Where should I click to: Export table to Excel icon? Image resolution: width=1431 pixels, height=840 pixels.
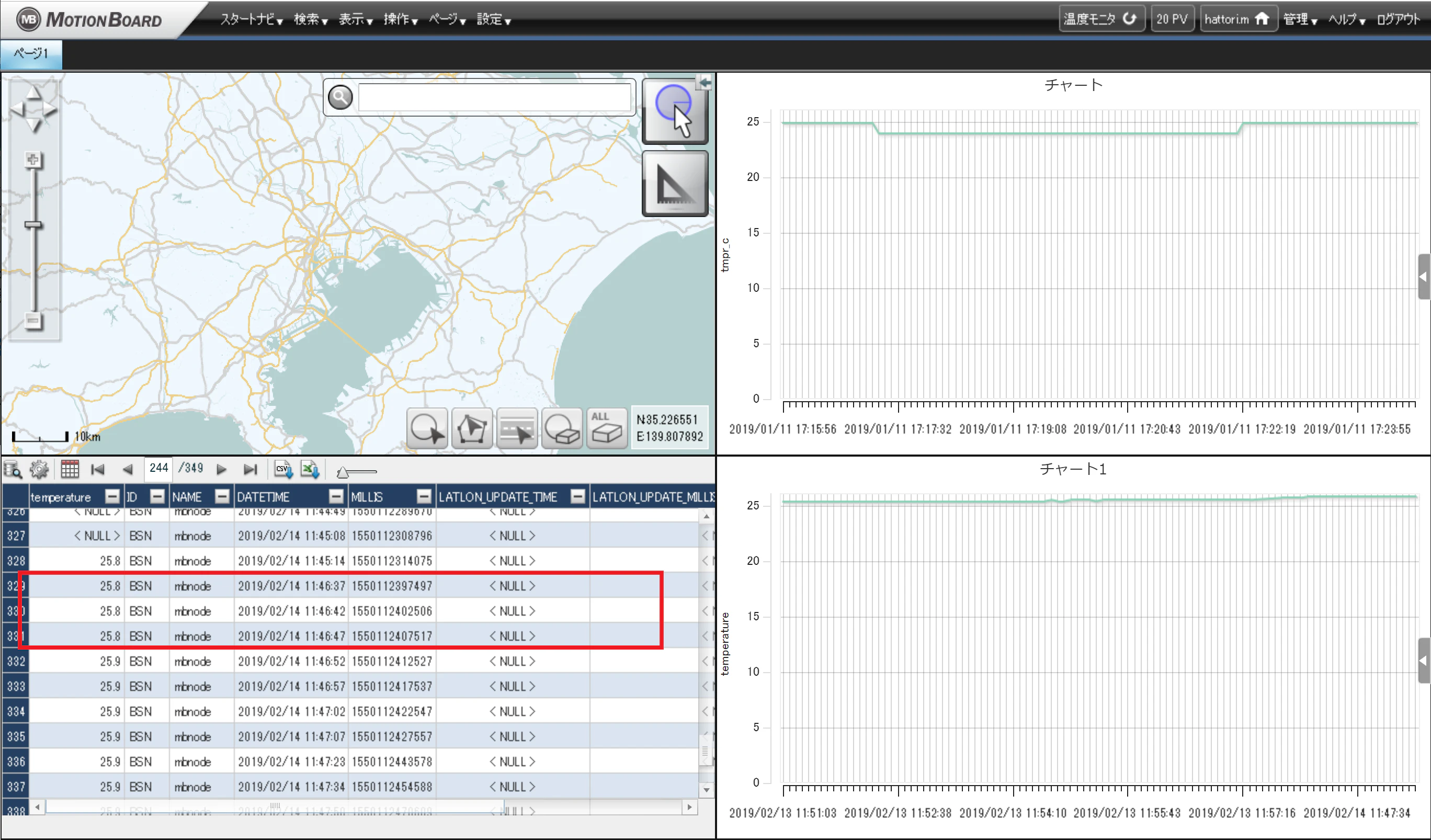pos(310,470)
